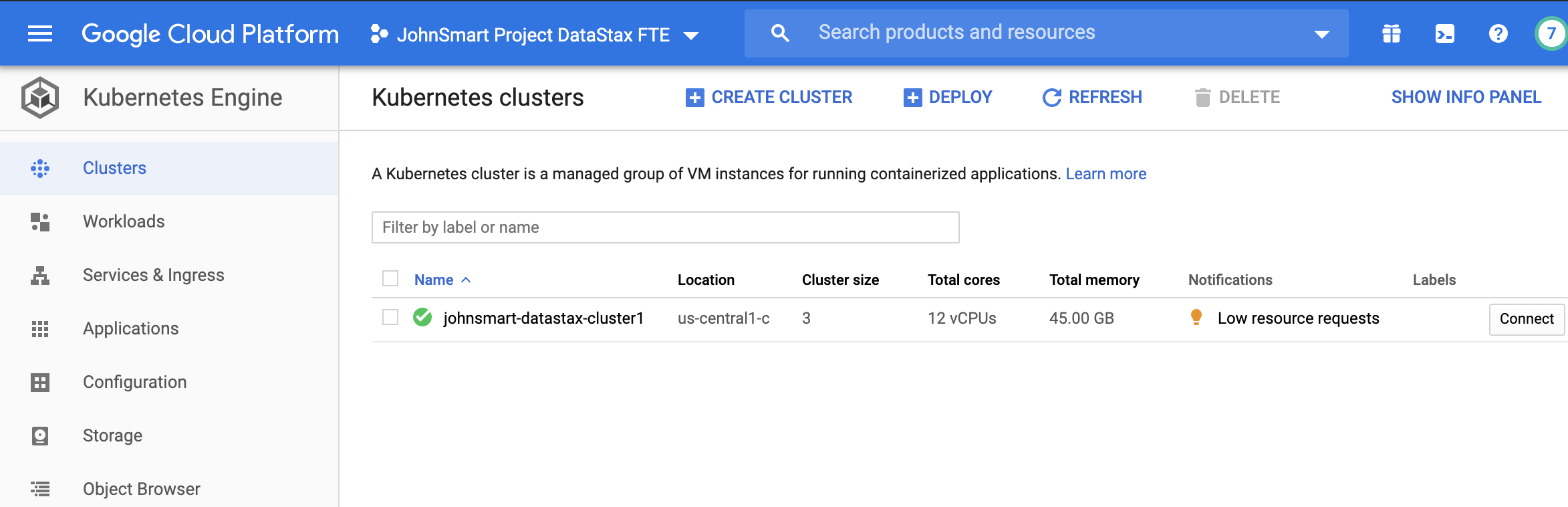Focus the Filter by label or name field
Image resolution: width=1568 pixels, height=507 pixels.
coord(666,227)
